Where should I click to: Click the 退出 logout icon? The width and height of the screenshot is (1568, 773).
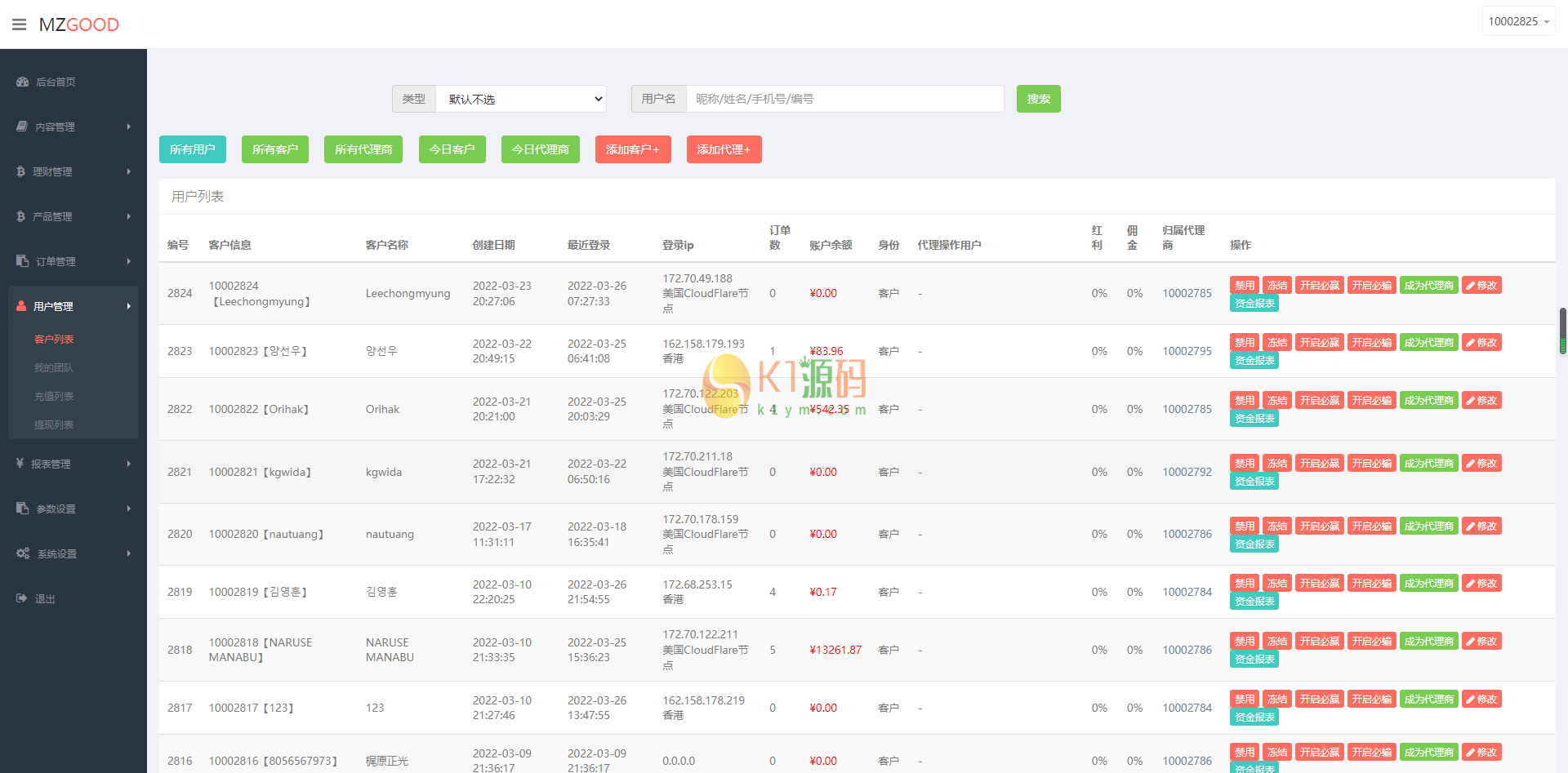(x=22, y=598)
